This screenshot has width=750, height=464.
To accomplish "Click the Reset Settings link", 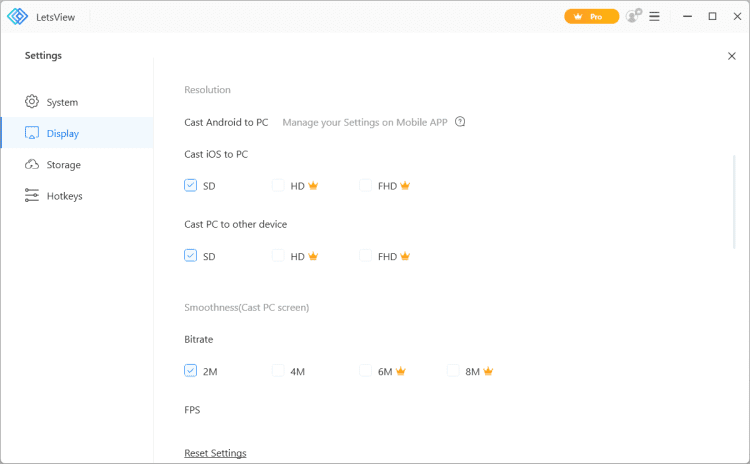I will coord(215,453).
